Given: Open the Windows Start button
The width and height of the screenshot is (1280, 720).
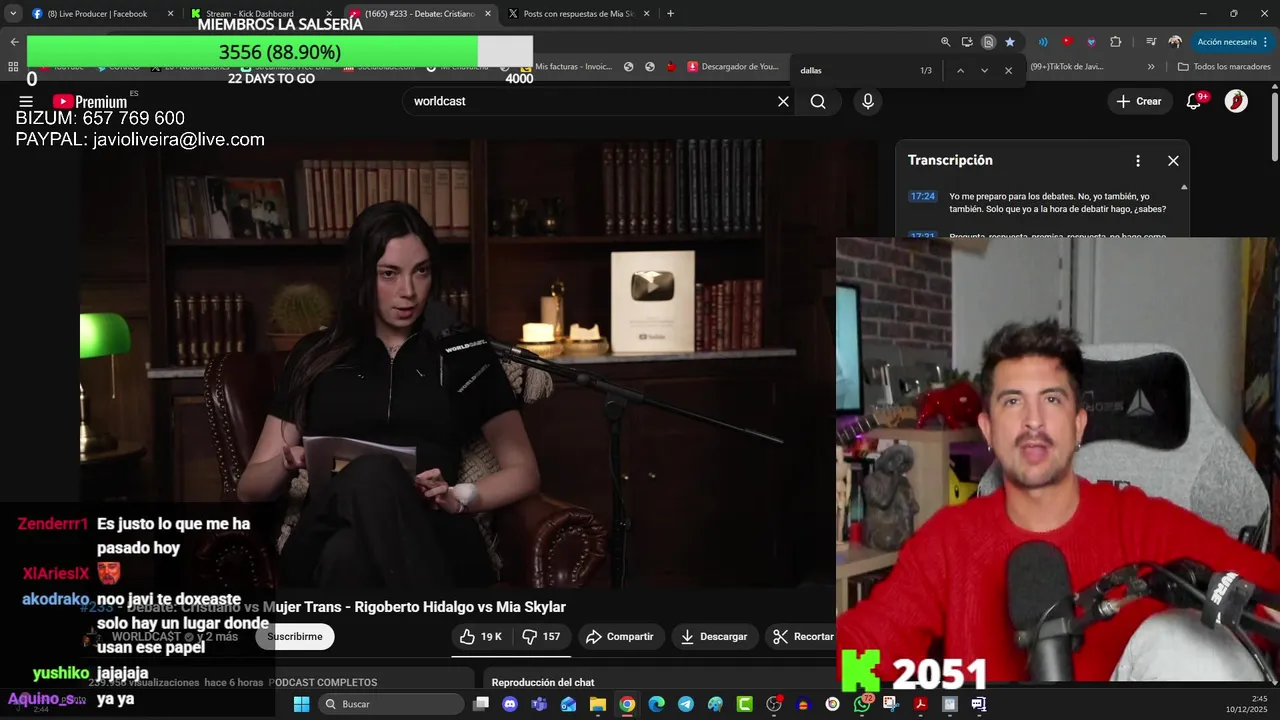Looking at the screenshot, I should coord(301,704).
